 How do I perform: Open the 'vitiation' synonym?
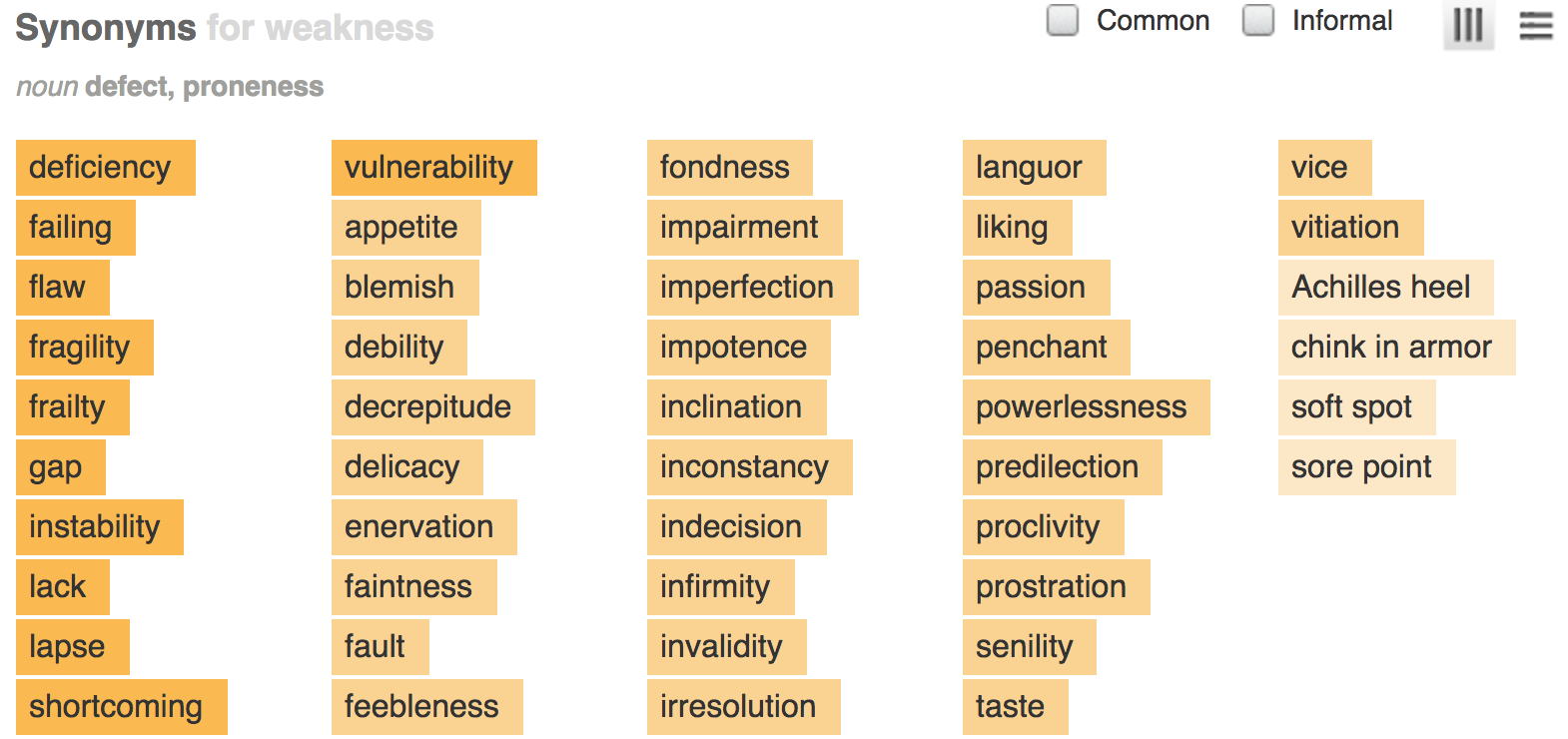click(1350, 228)
